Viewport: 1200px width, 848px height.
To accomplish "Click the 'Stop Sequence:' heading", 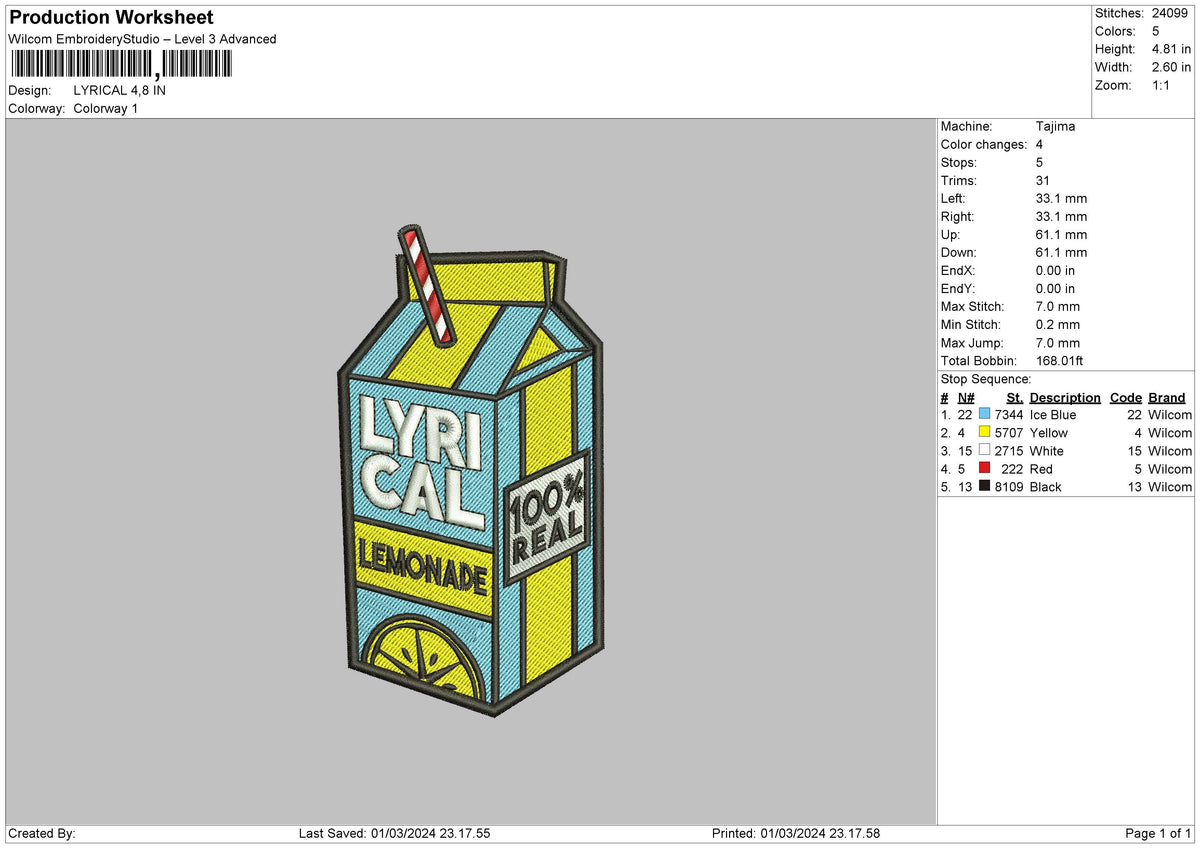I will (x=986, y=379).
